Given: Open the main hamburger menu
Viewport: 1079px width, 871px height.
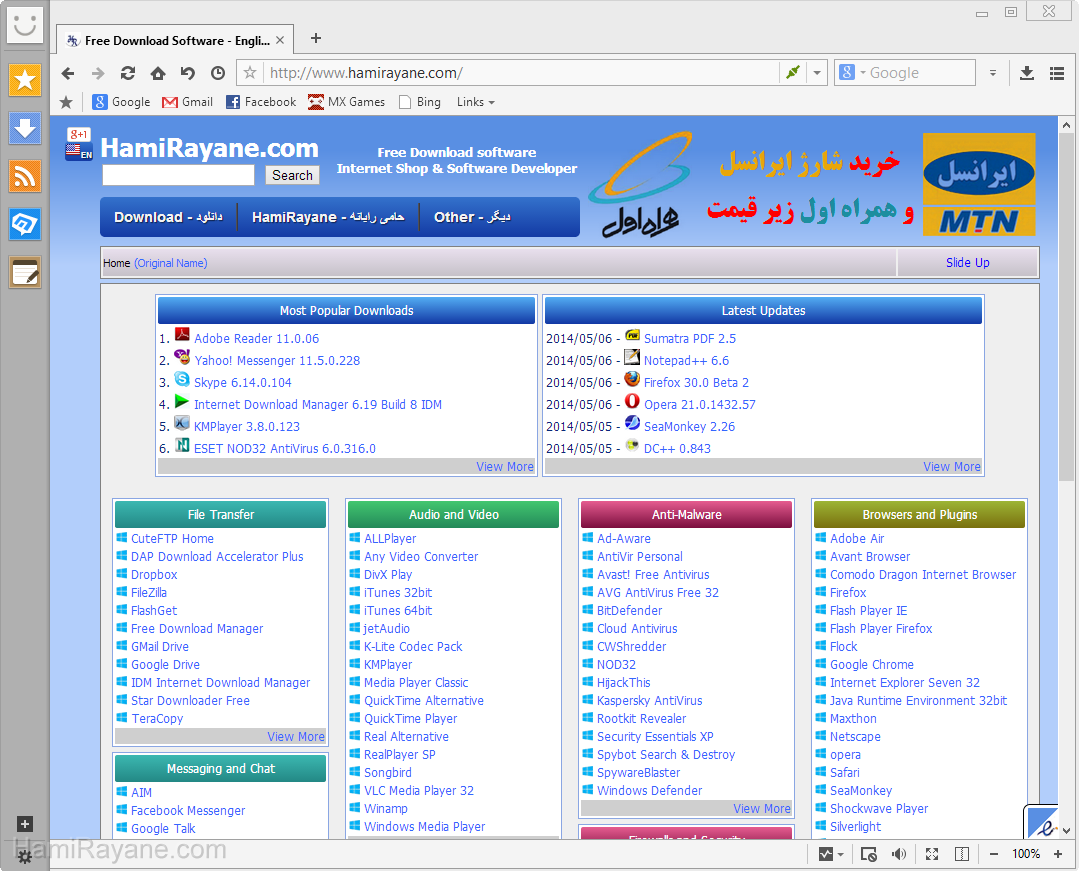Looking at the screenshot, I should 1057,73.
